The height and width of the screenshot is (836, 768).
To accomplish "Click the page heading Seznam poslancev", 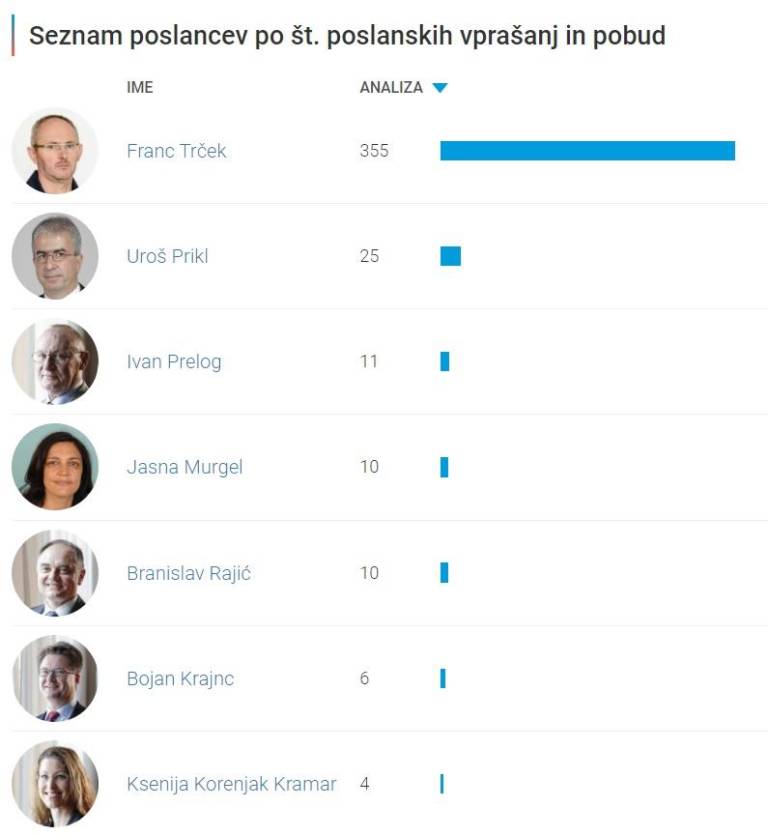I will [x=346, y=37].
